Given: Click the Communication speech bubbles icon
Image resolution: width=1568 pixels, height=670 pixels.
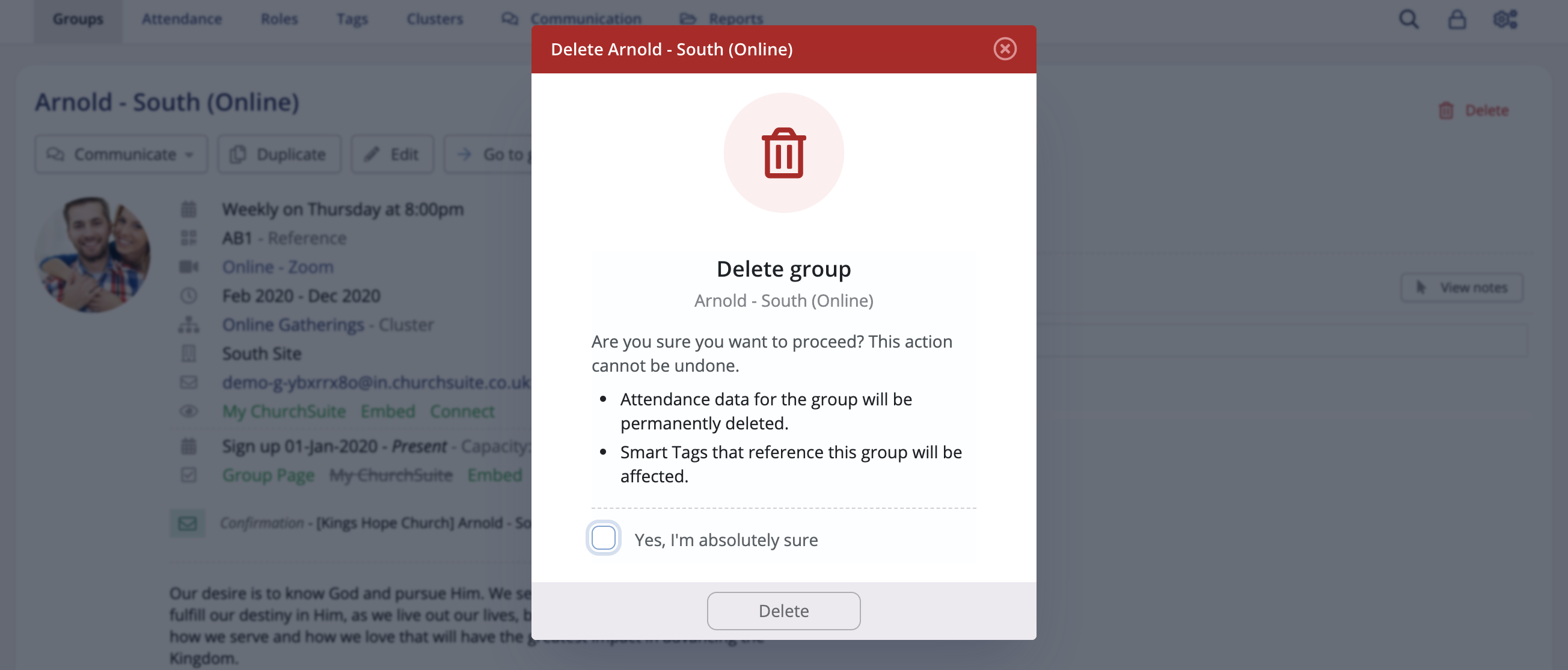Looking at the screenshot, I should pos(509,19).
